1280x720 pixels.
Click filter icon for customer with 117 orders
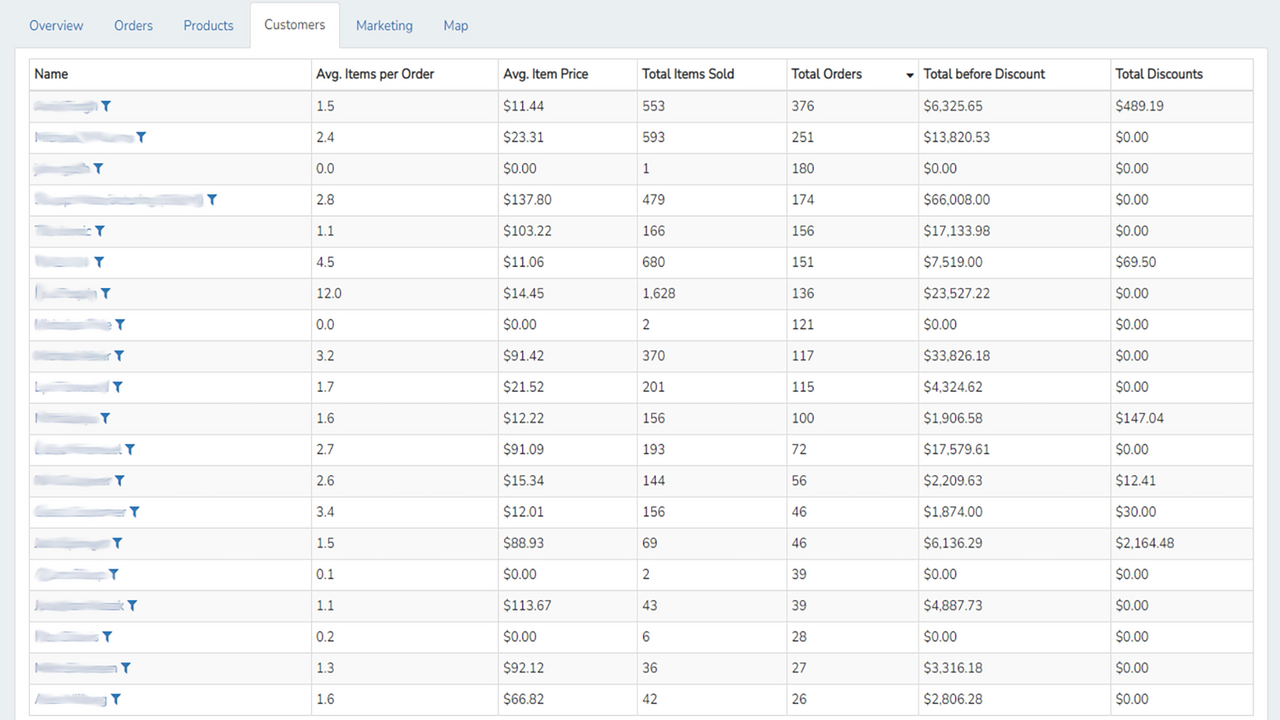pyautogui.click(x=119, y=356)
